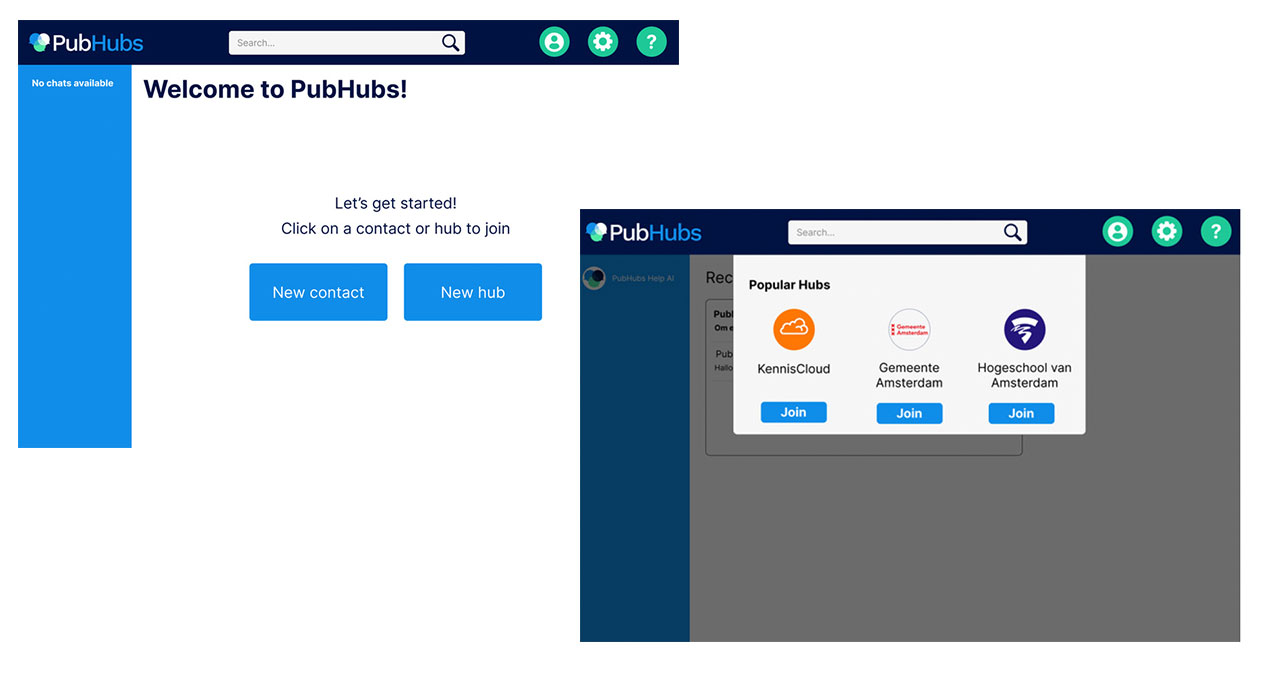Click the KennisCloud hub name
This screenshot has height=692, width=1261.
pyautogui.click(x=794, y=369)
